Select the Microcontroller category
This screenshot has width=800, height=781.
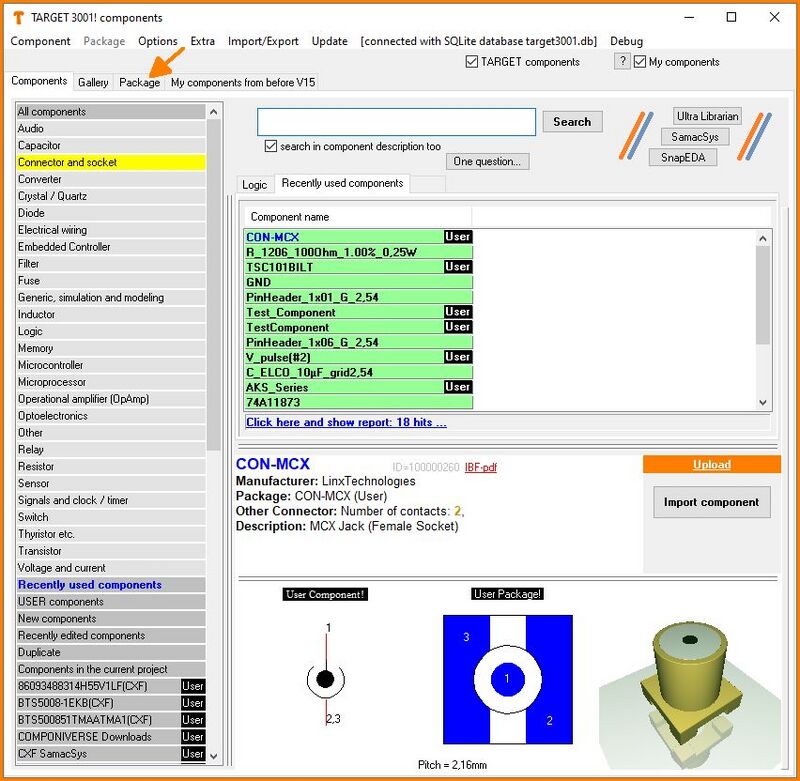[111, 365]
